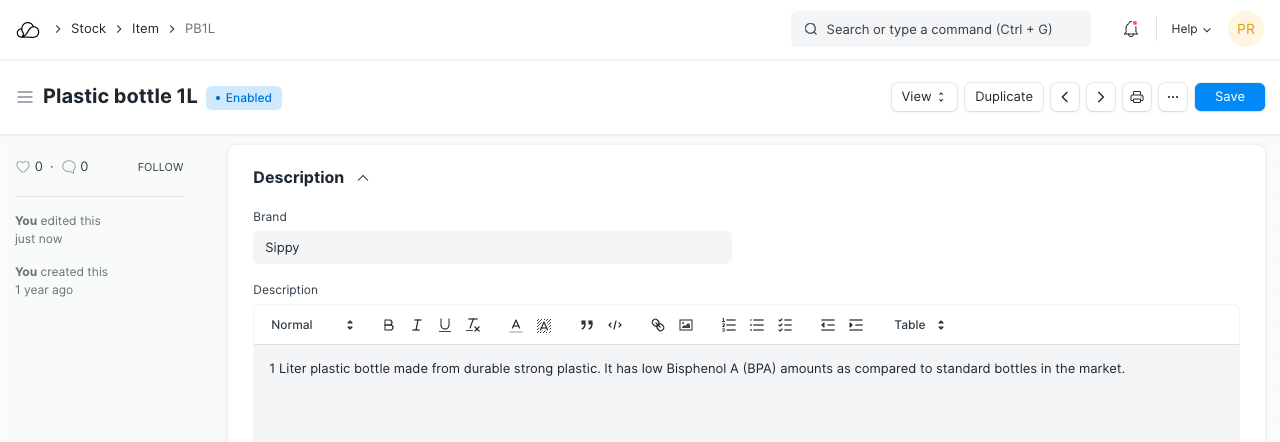
Task: Open the Normal text style dropdown
Action: click(312, 325)
